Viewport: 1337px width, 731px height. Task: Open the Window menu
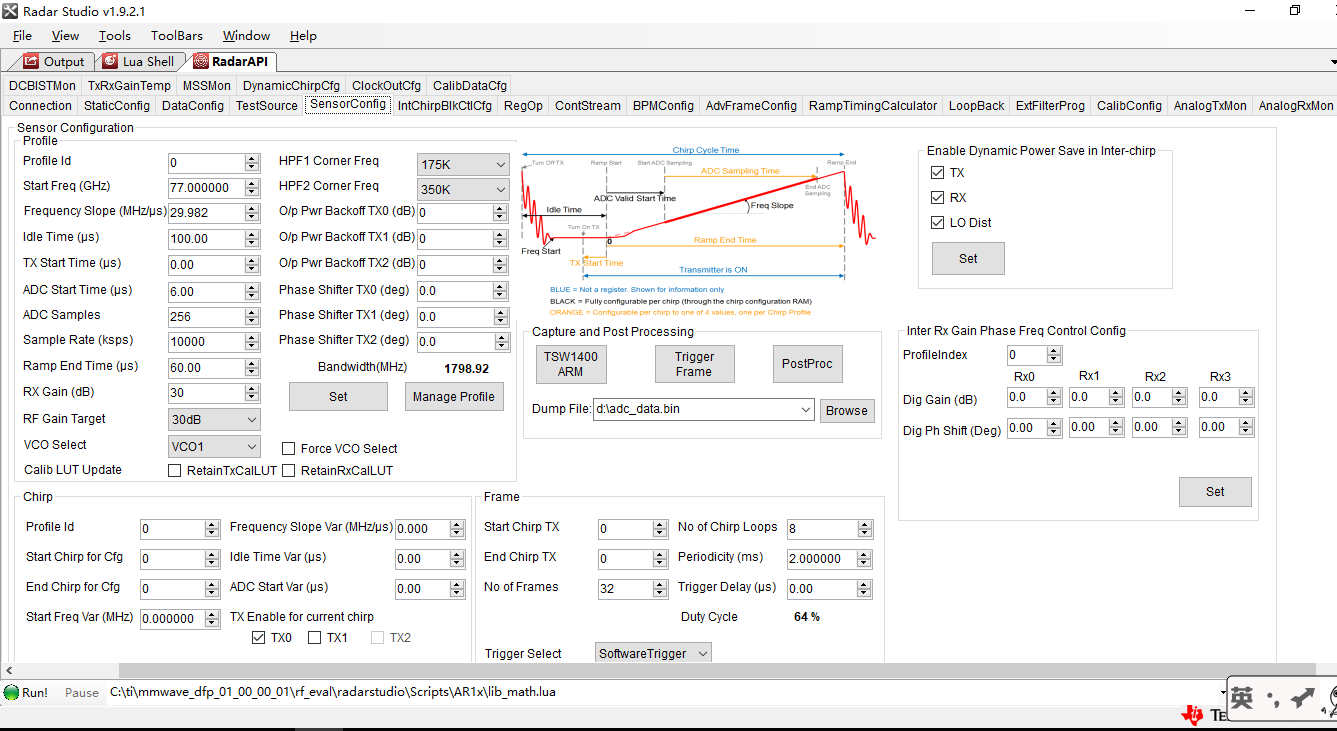pyautogui.click(x=246, y=35)
